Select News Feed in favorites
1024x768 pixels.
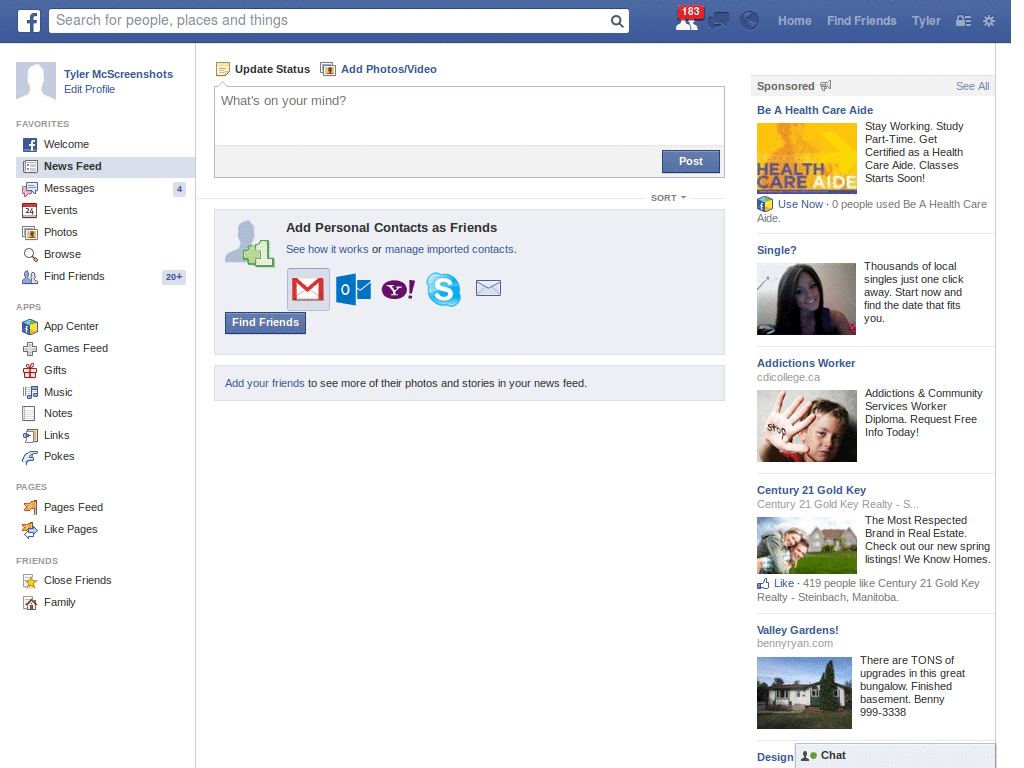(x=105, y=167)
